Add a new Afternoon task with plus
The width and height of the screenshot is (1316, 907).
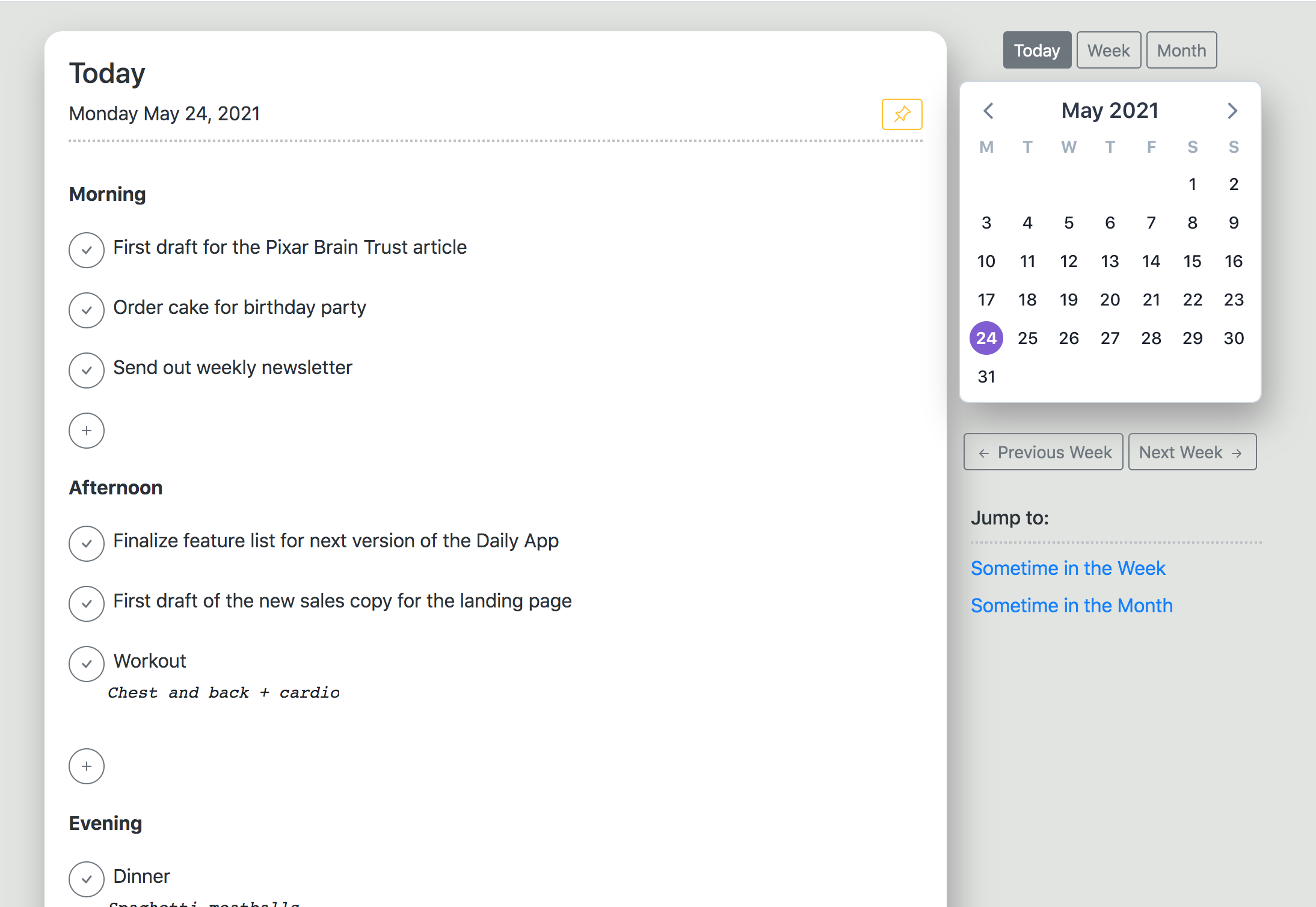(x=87, y=766)
